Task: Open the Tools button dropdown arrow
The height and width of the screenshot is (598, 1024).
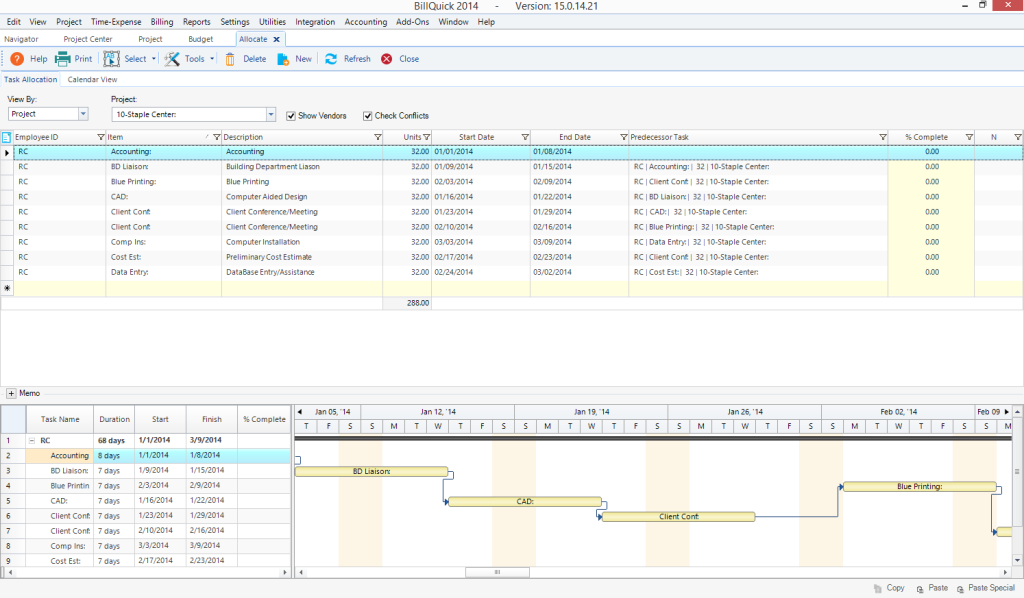Action: [212, 59]
